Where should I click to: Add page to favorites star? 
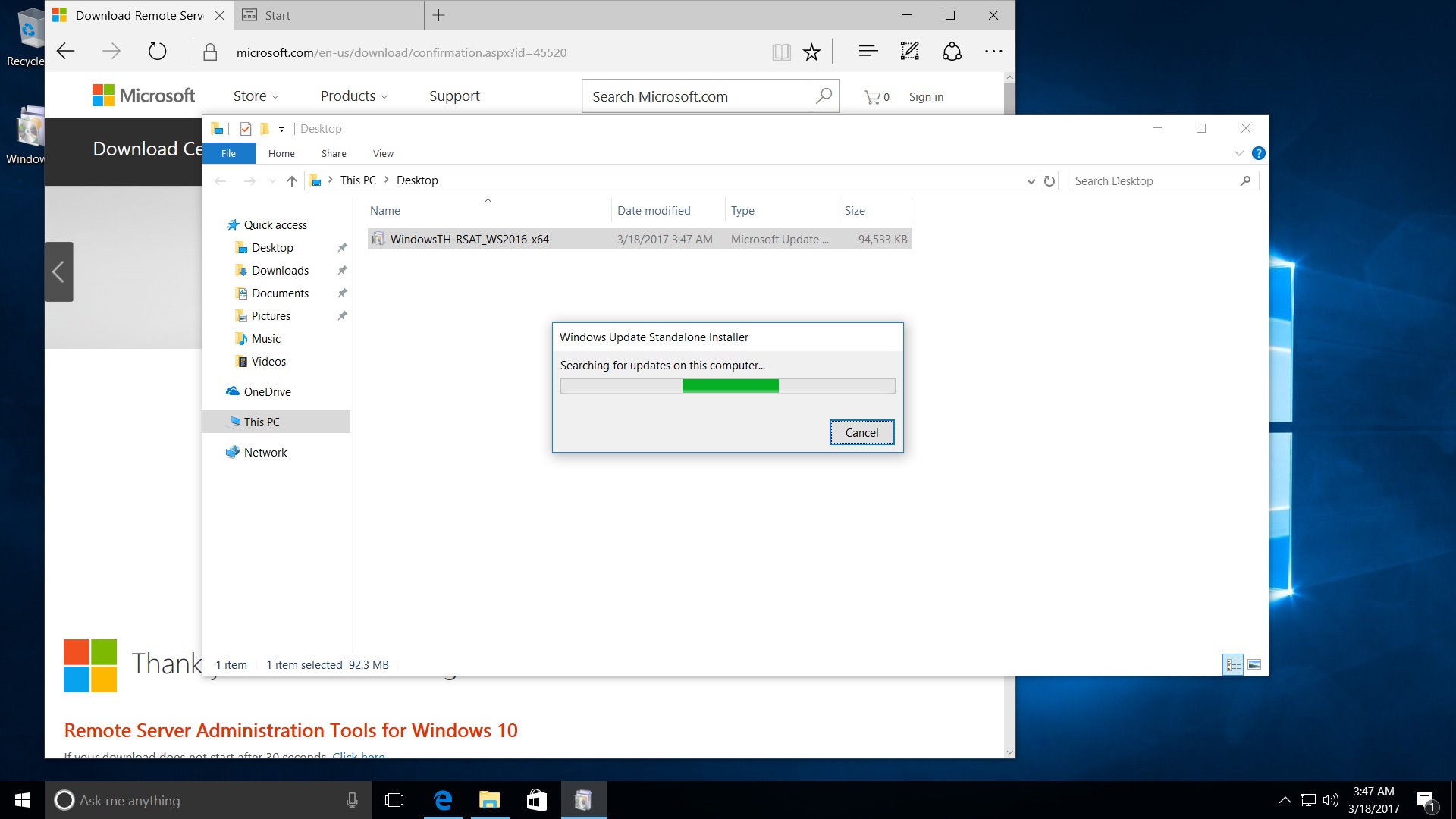click(x=811, y=52)
